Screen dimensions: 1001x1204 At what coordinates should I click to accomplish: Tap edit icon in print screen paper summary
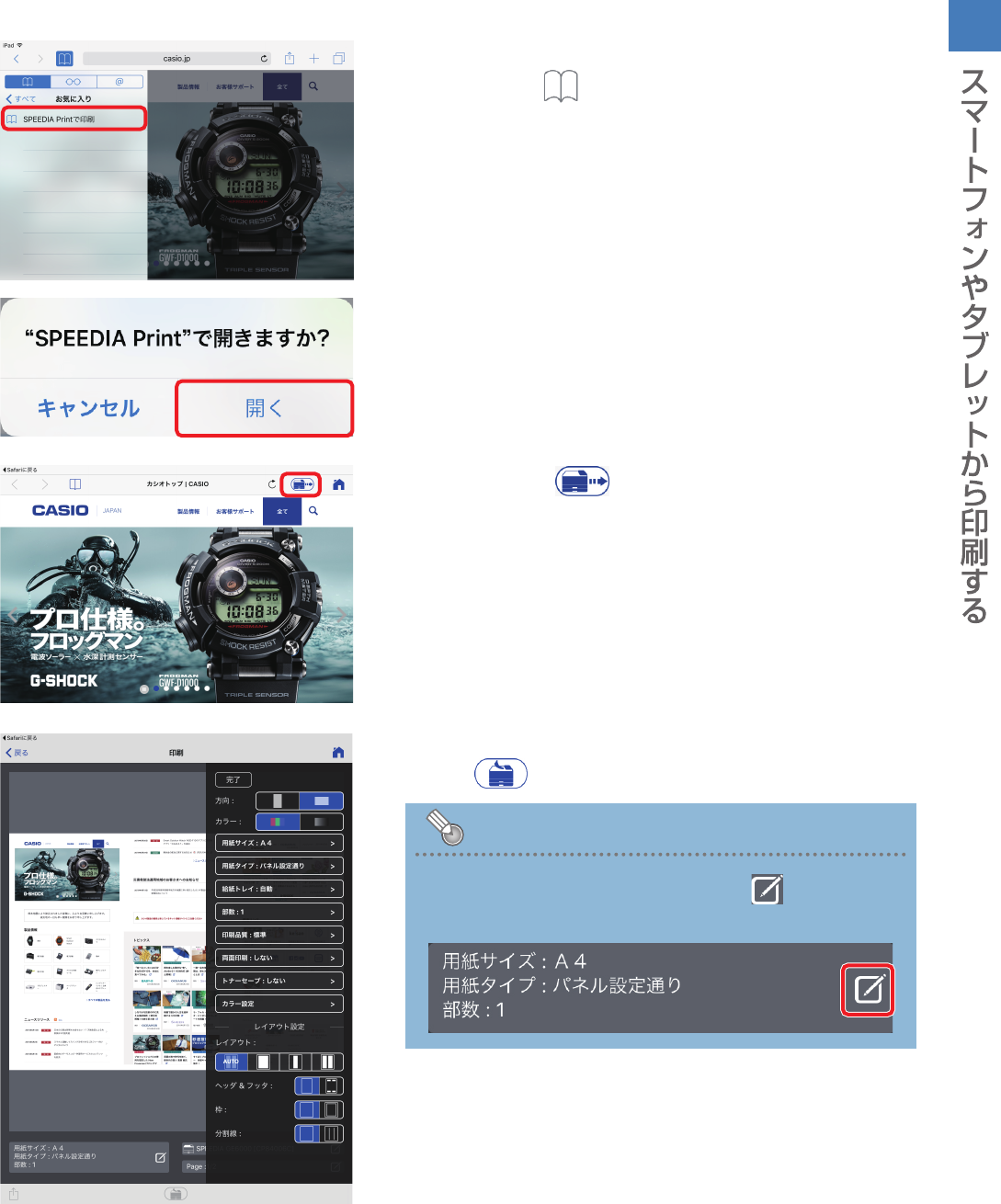161,1157
